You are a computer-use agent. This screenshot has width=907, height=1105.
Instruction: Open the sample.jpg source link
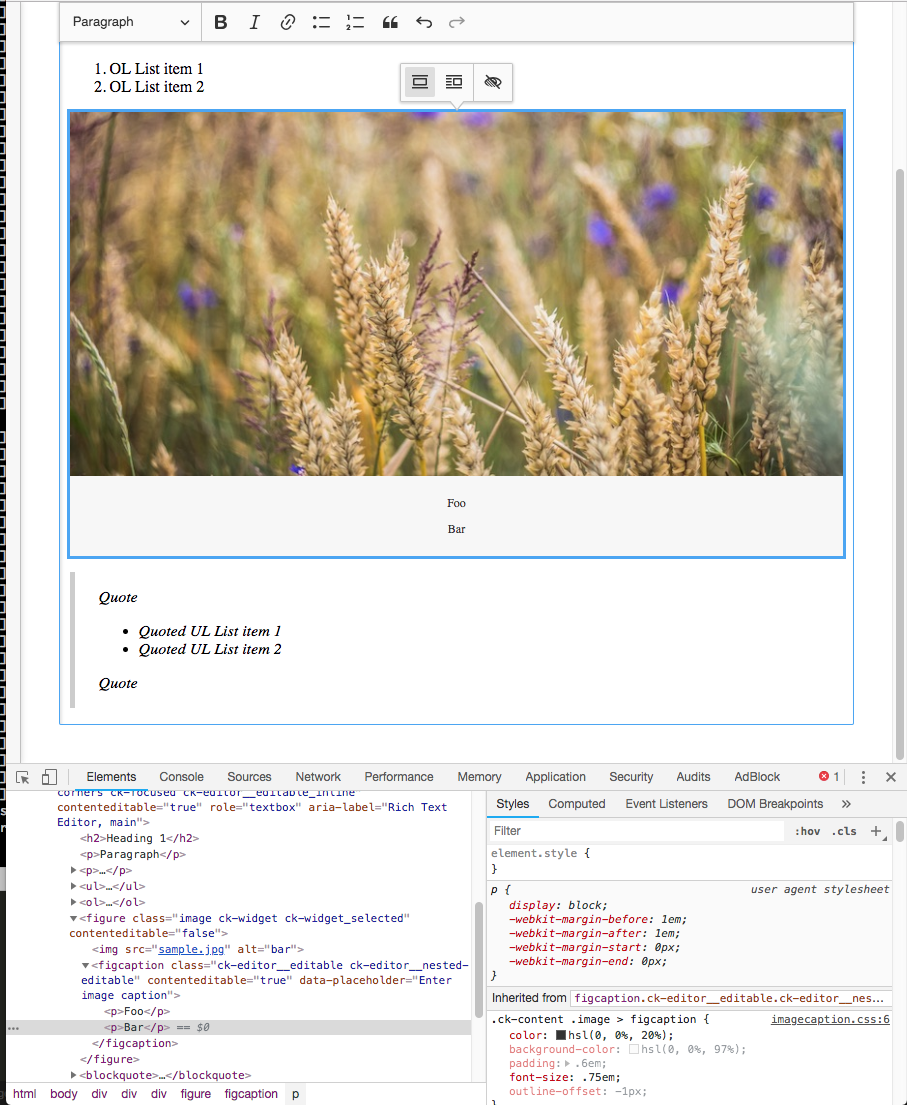(x=190, y=949)
